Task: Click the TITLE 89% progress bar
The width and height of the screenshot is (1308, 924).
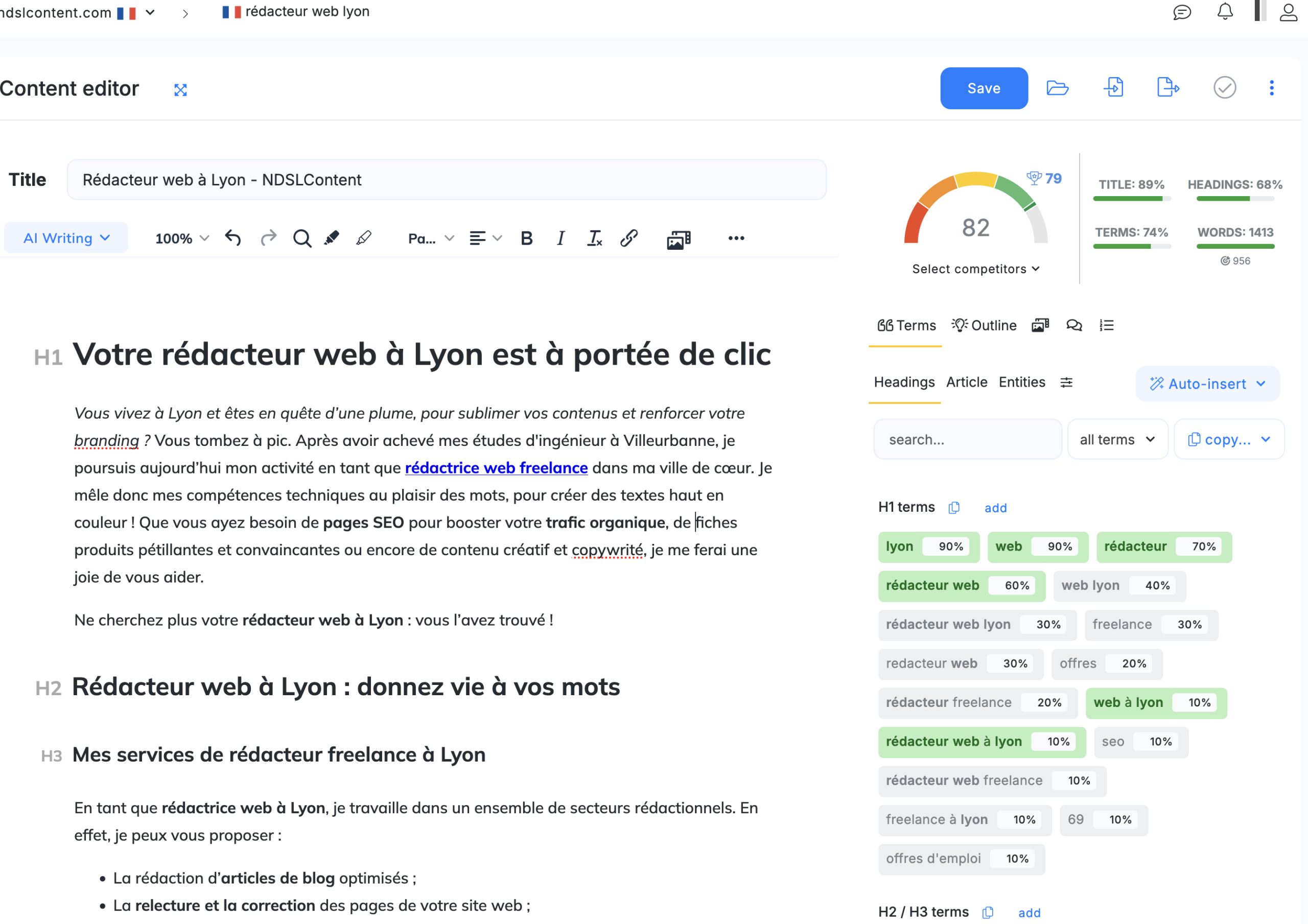Action: [1131, 199]
